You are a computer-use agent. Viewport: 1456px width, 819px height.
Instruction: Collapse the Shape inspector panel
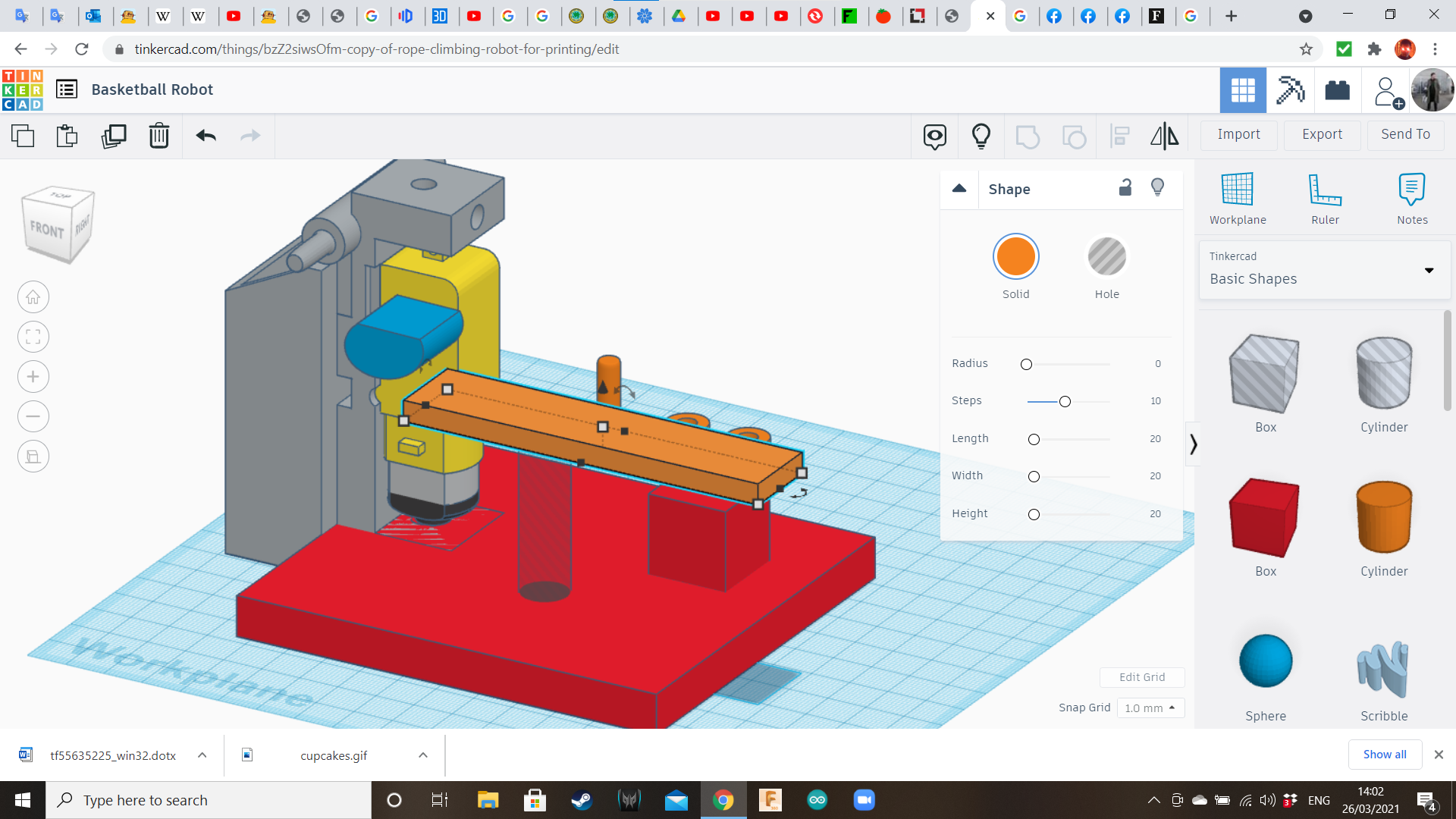[959, 189]
